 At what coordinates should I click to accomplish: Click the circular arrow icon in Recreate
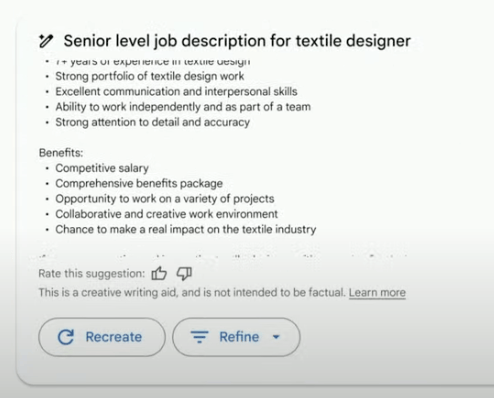coord(66,337)
